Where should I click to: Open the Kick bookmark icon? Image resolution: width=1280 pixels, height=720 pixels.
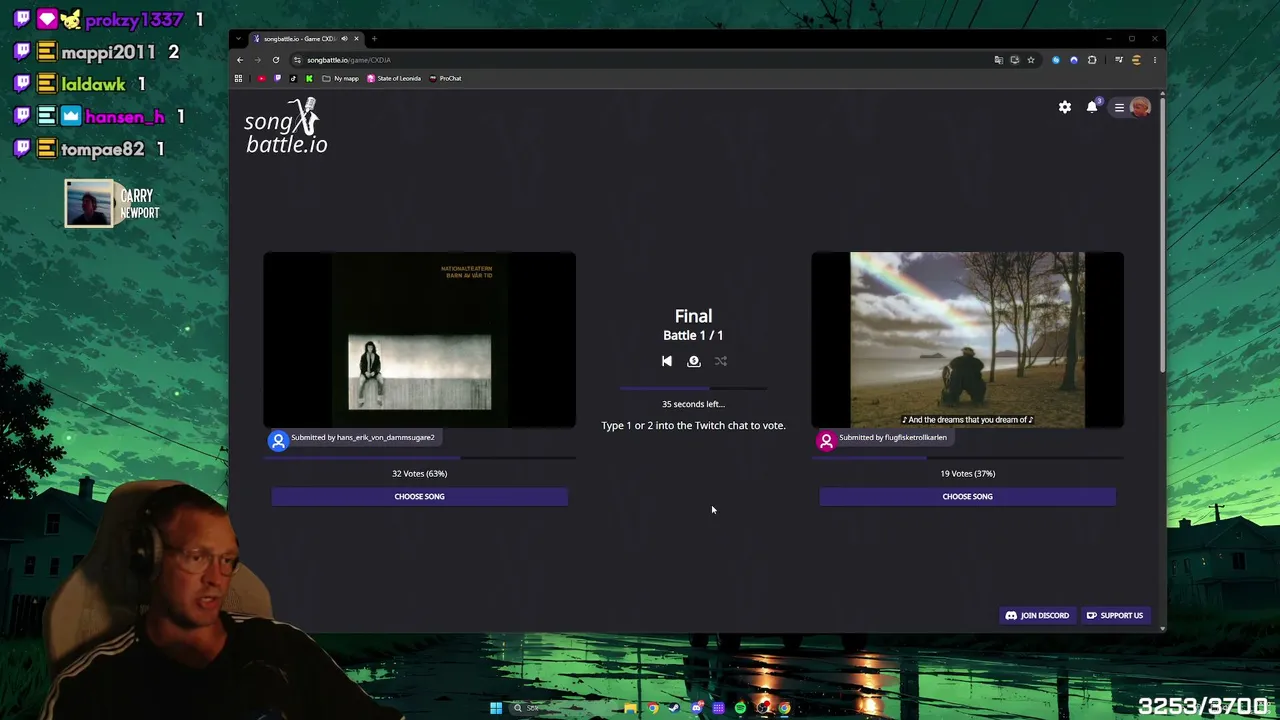click(309, 78)
